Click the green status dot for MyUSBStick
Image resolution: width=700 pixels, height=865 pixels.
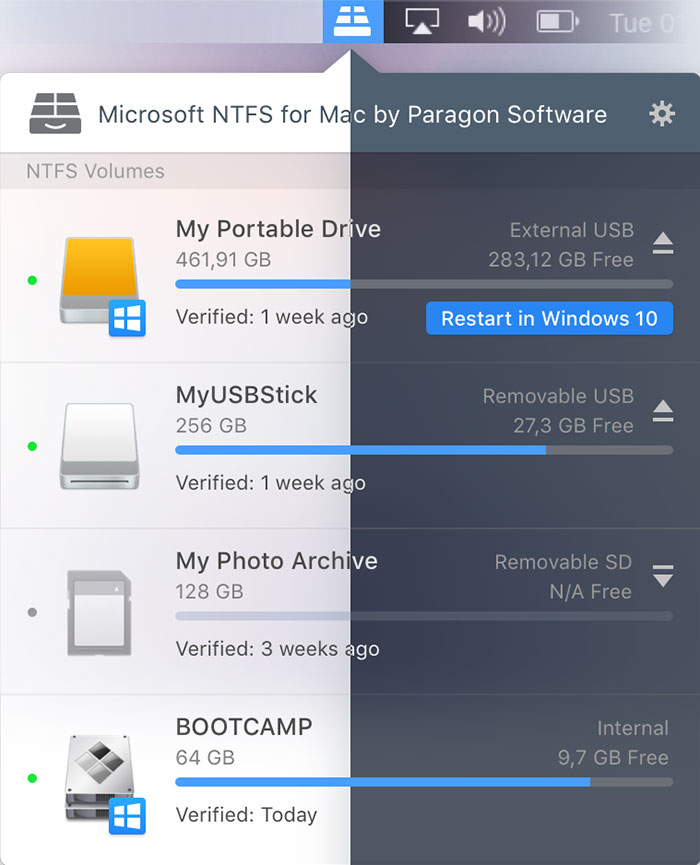32,446
